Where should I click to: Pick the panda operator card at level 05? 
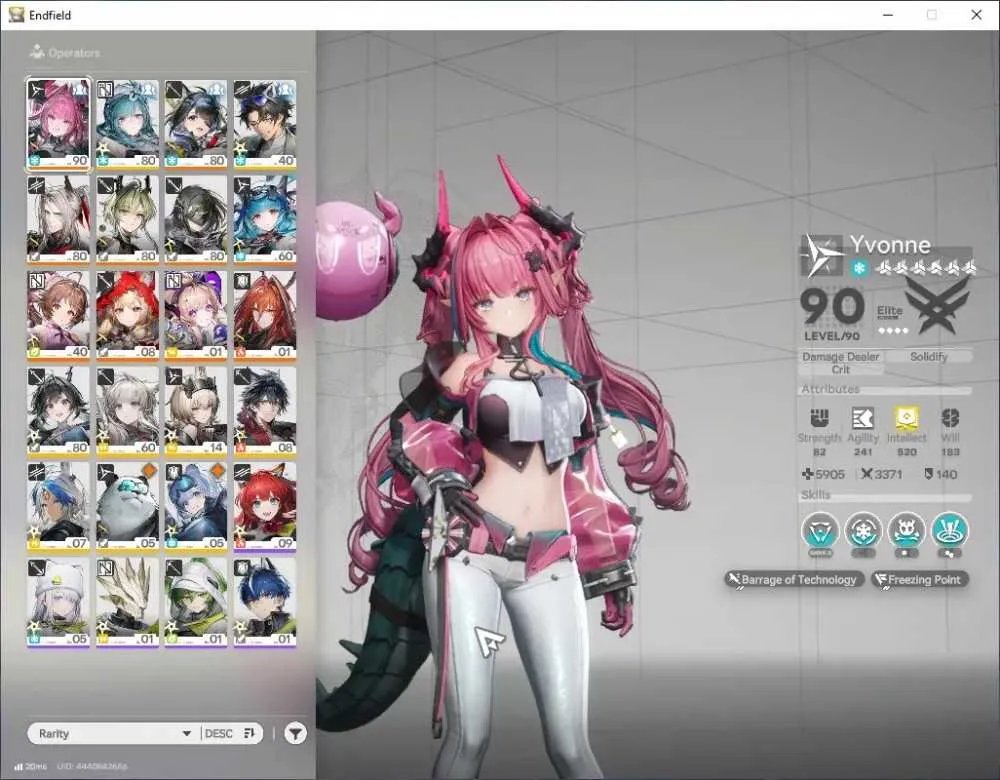tap(127, 507)
